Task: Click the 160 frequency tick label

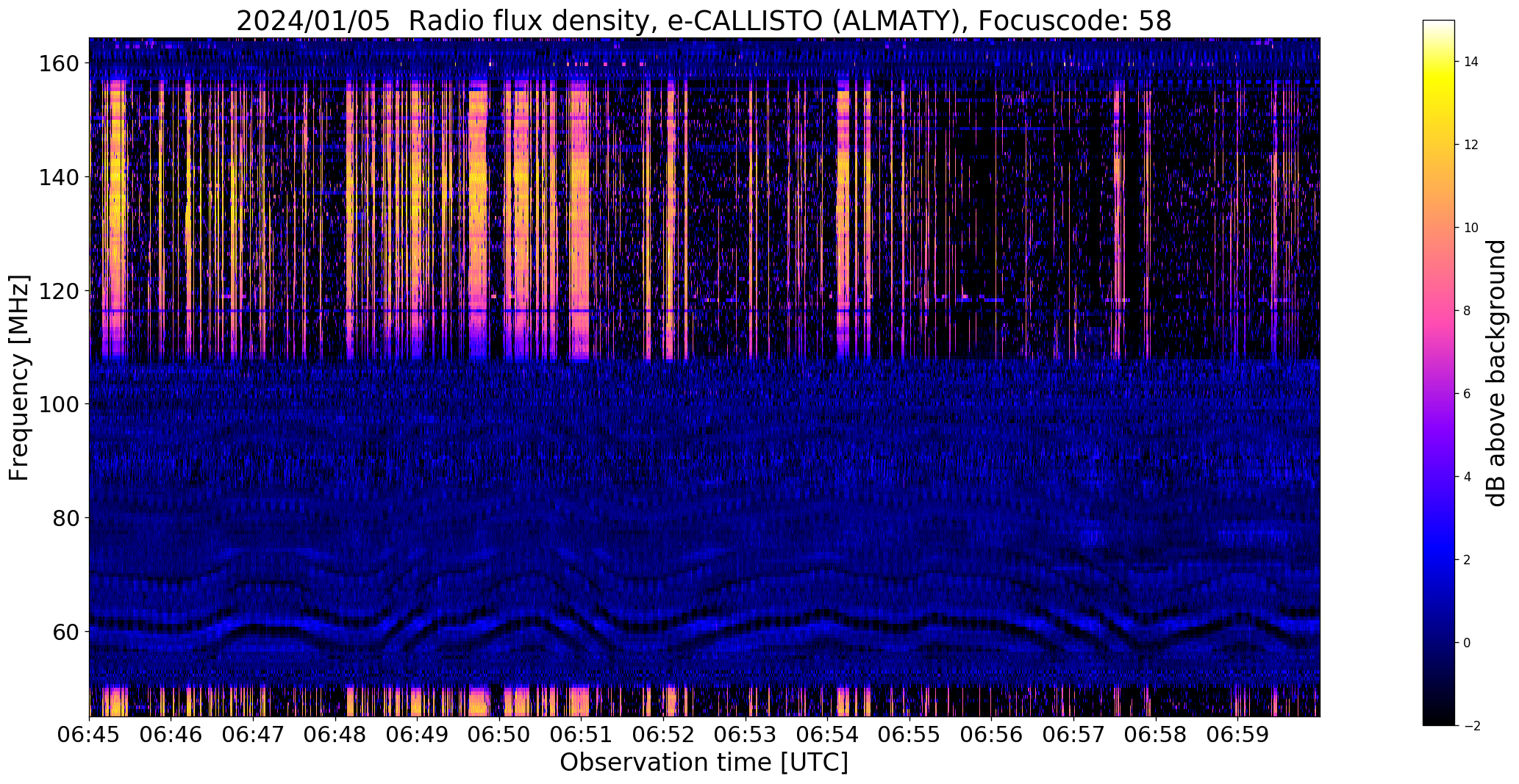Action: tap(58, 64)
